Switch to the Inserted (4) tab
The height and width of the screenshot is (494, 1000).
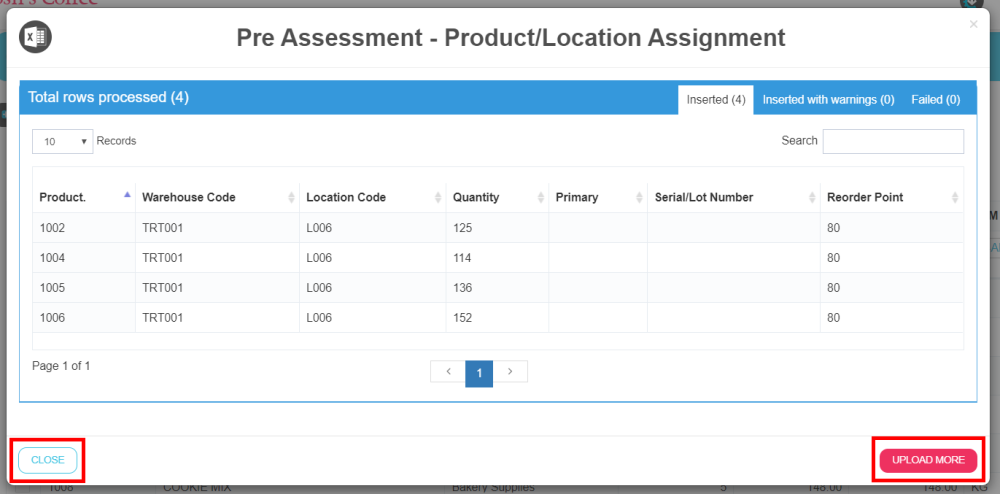(716, 100)
